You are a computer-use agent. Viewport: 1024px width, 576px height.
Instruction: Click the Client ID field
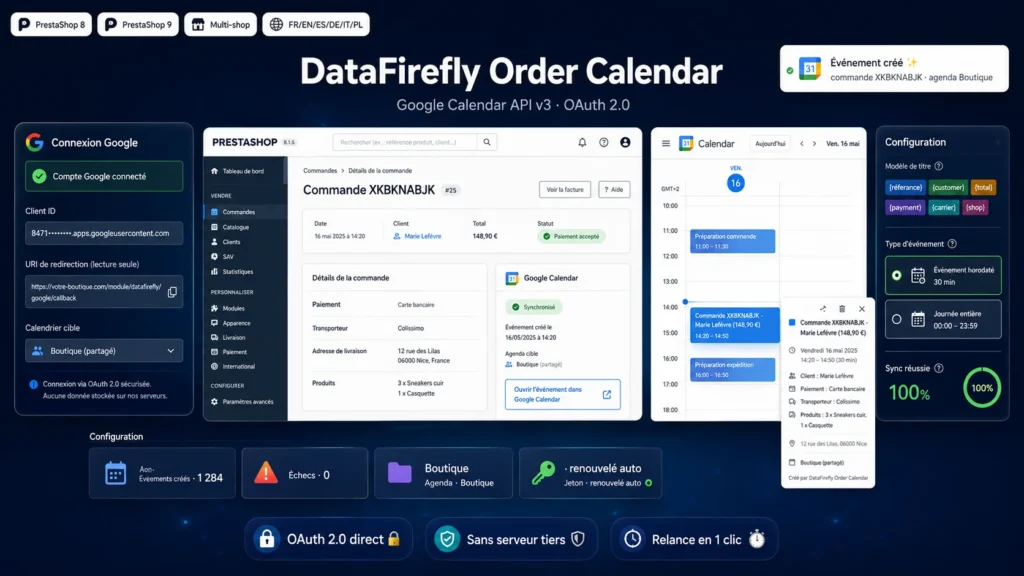pos(104,233)
